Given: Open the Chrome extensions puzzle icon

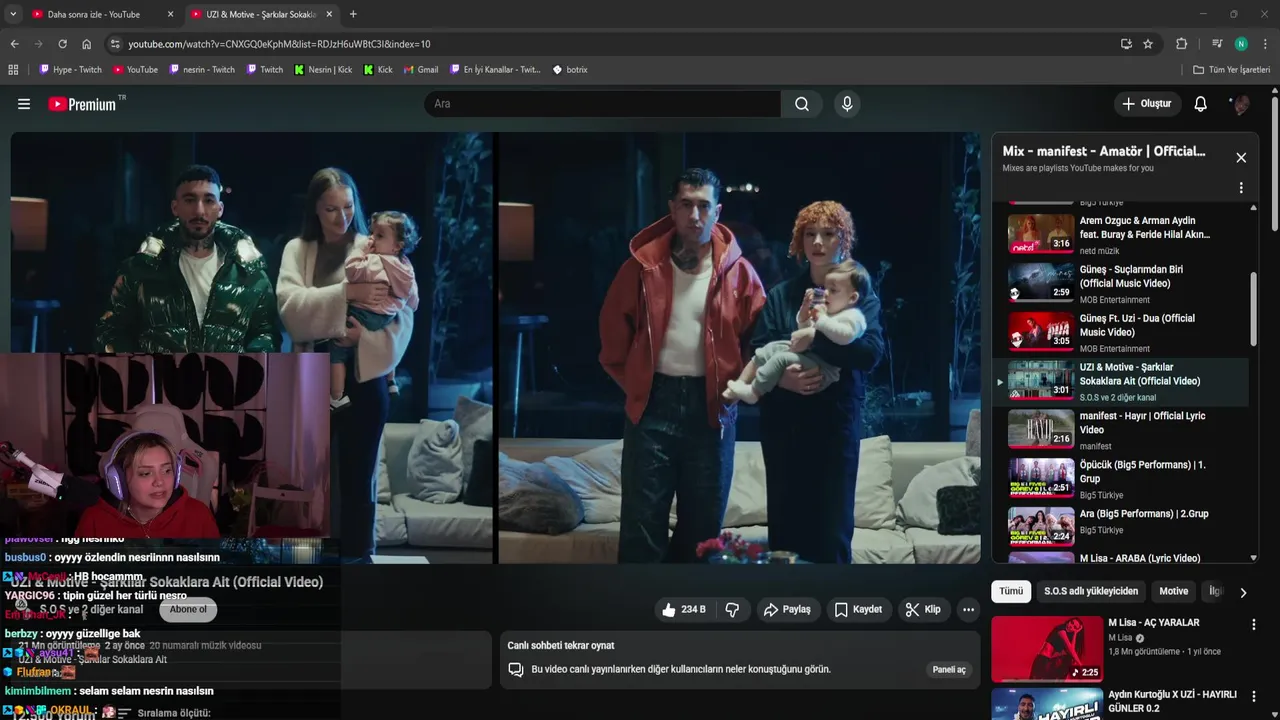Looking at the screenshot, I should 1181,44.
